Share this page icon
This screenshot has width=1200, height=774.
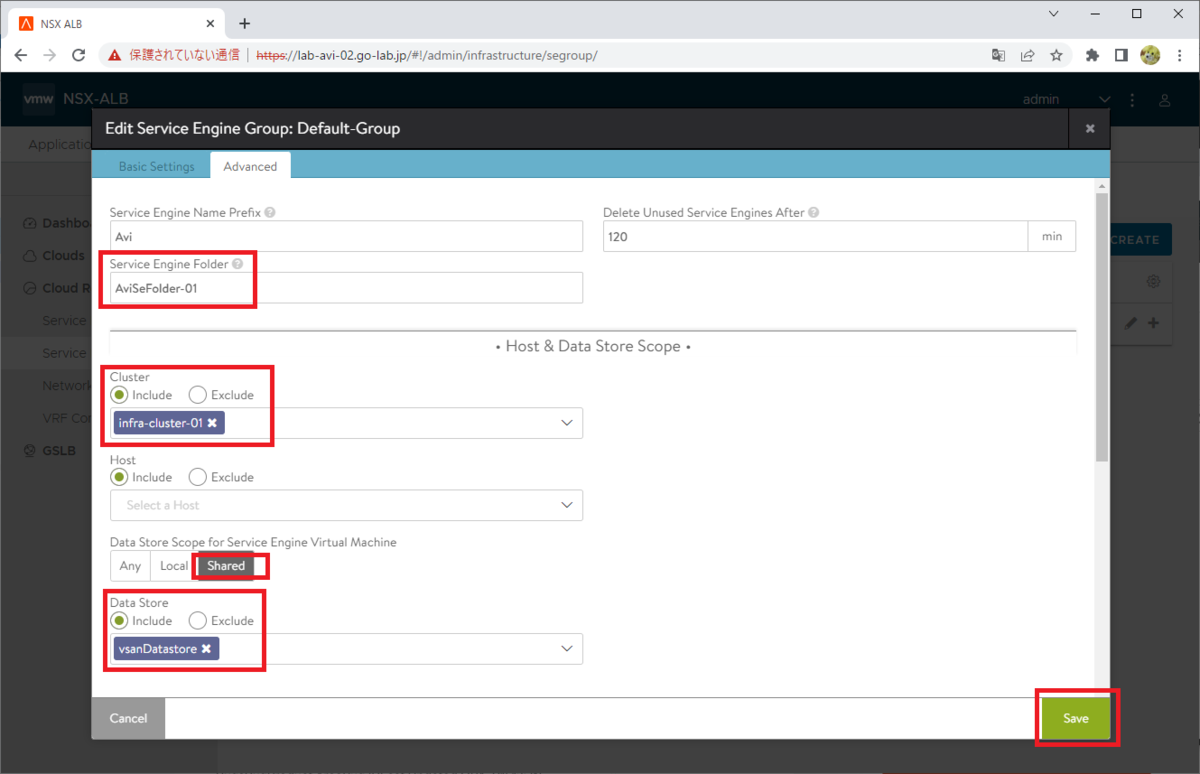[1027, 56]
